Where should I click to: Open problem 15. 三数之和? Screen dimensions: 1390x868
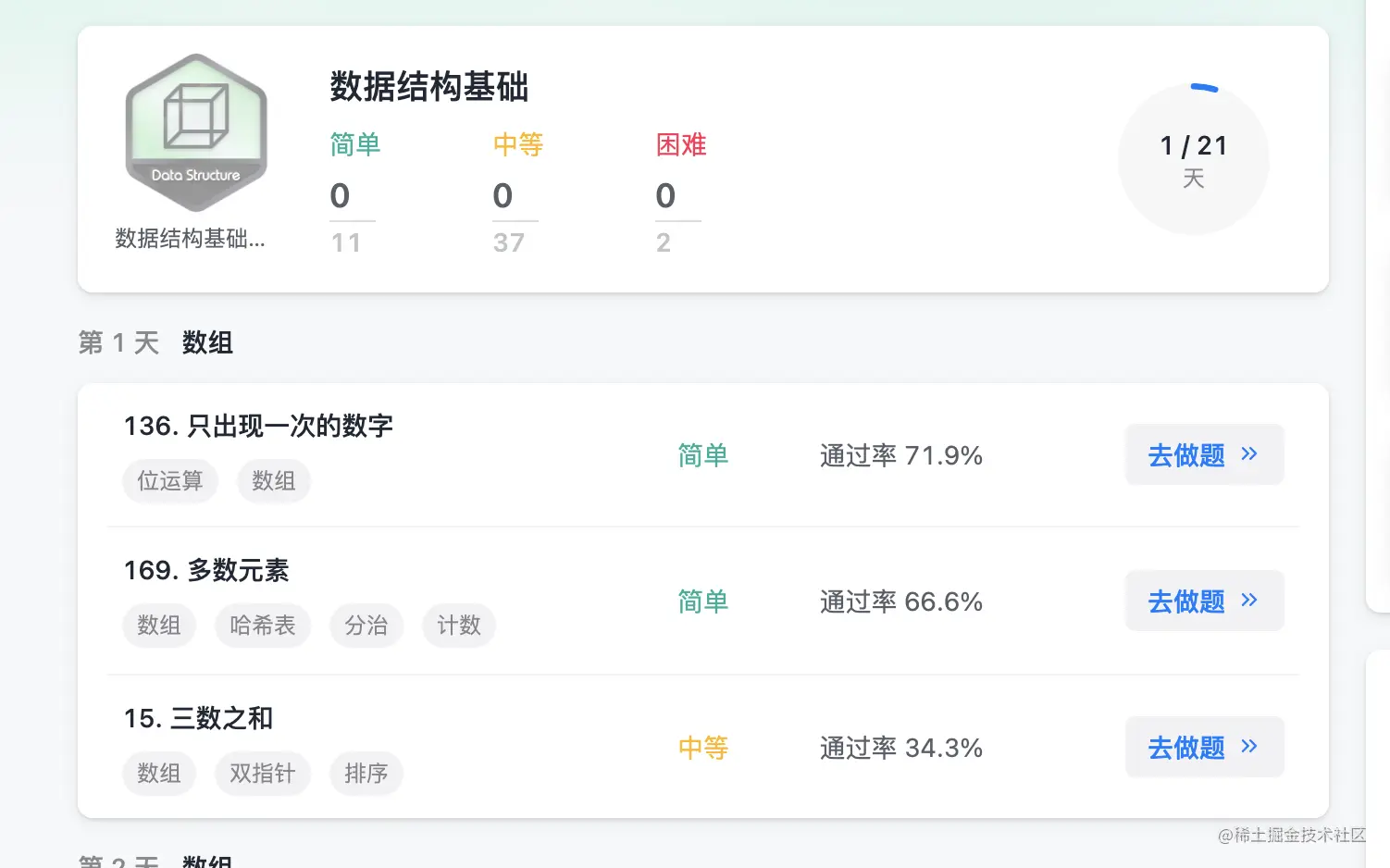198,718
